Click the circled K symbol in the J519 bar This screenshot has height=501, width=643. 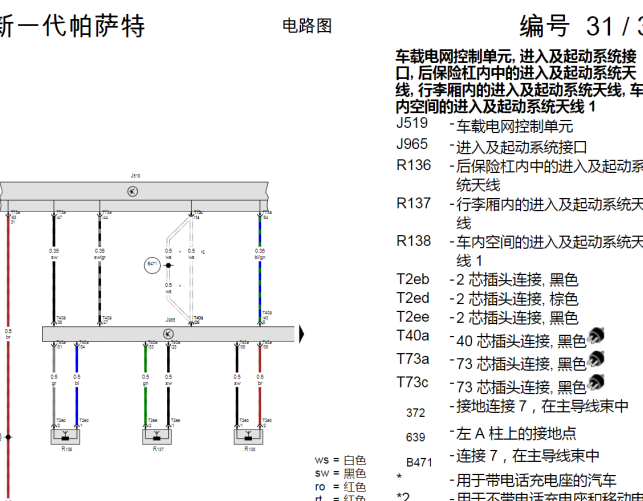click(x=132, y=191)
